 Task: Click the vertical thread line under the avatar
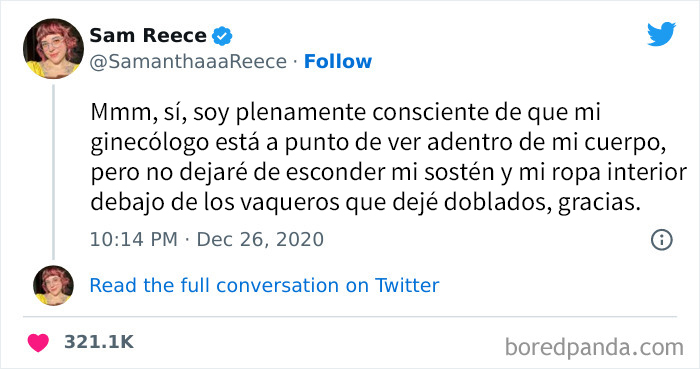pos(53,172)
